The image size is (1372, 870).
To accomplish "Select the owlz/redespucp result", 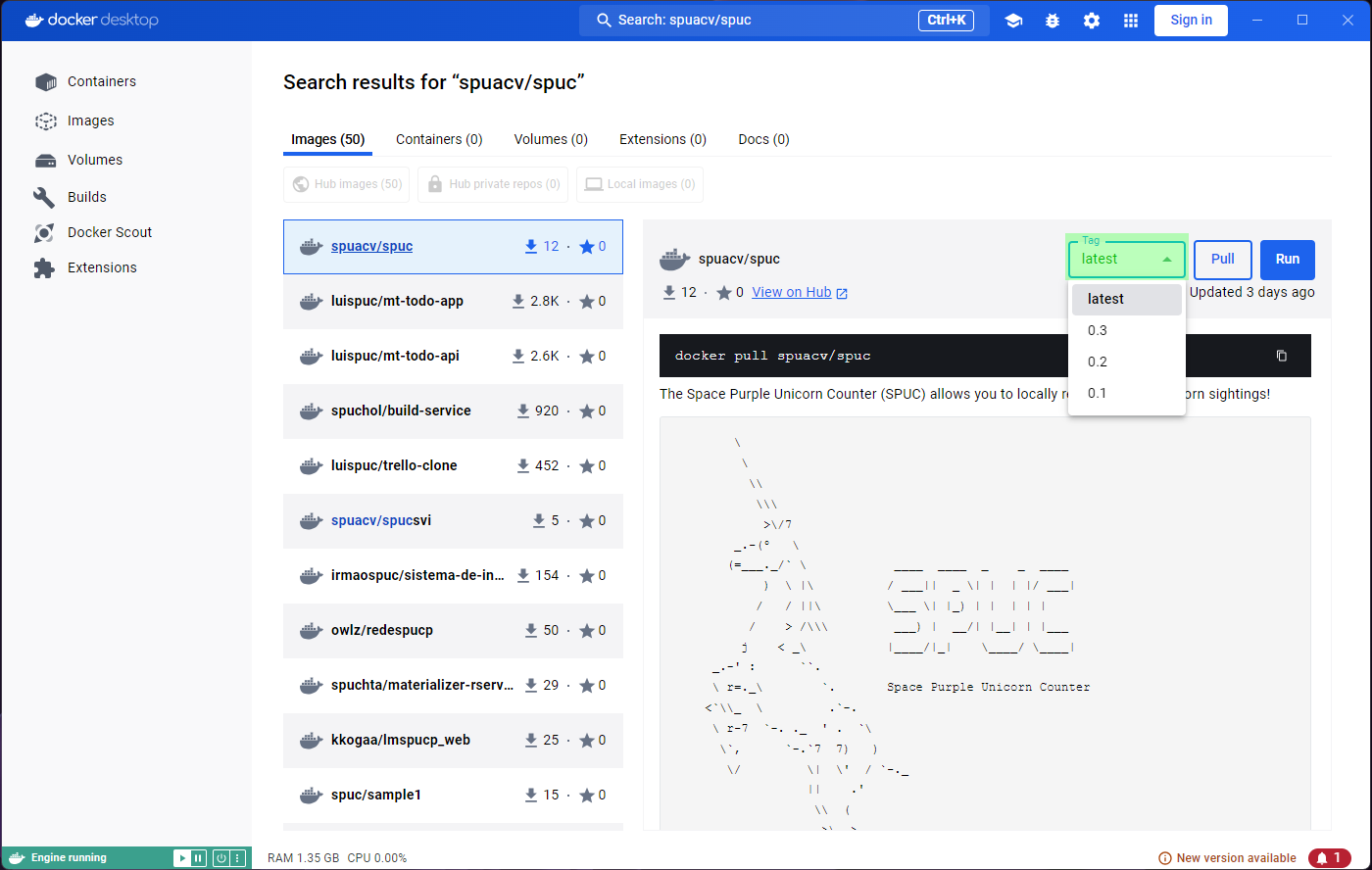I will click(x=453, y=630).
